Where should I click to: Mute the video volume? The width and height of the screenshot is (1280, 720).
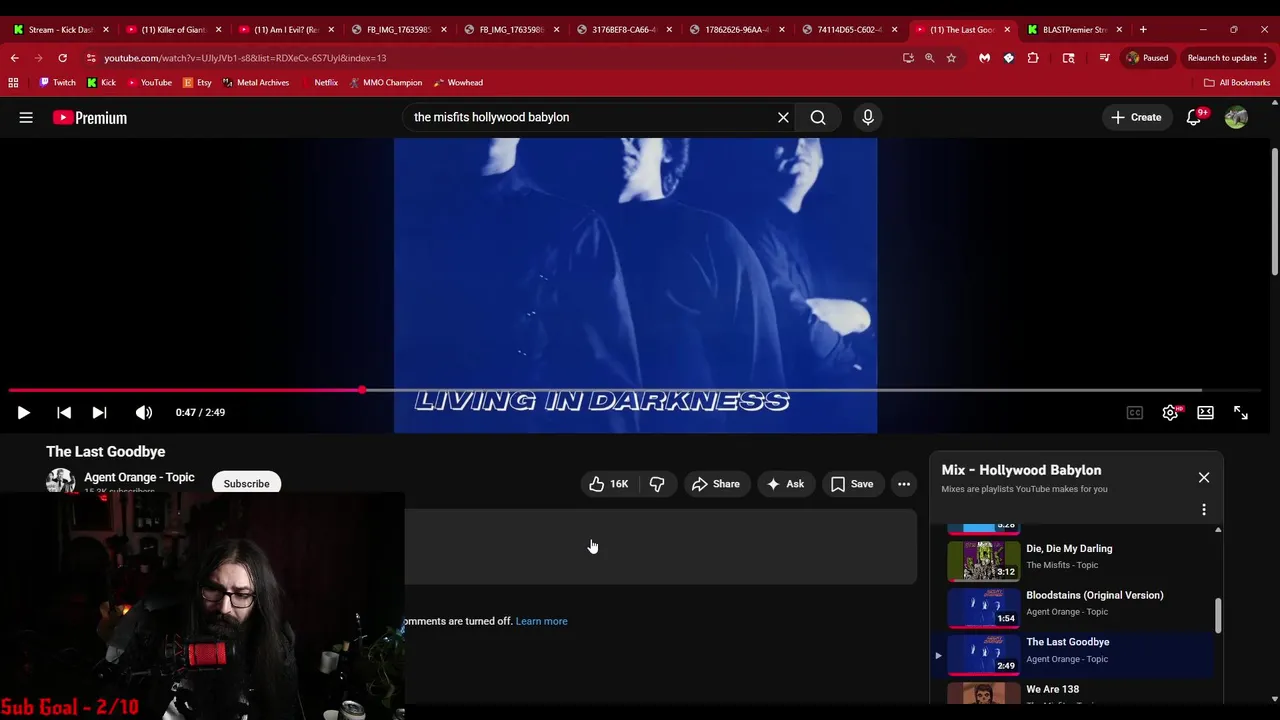[144, 413]
